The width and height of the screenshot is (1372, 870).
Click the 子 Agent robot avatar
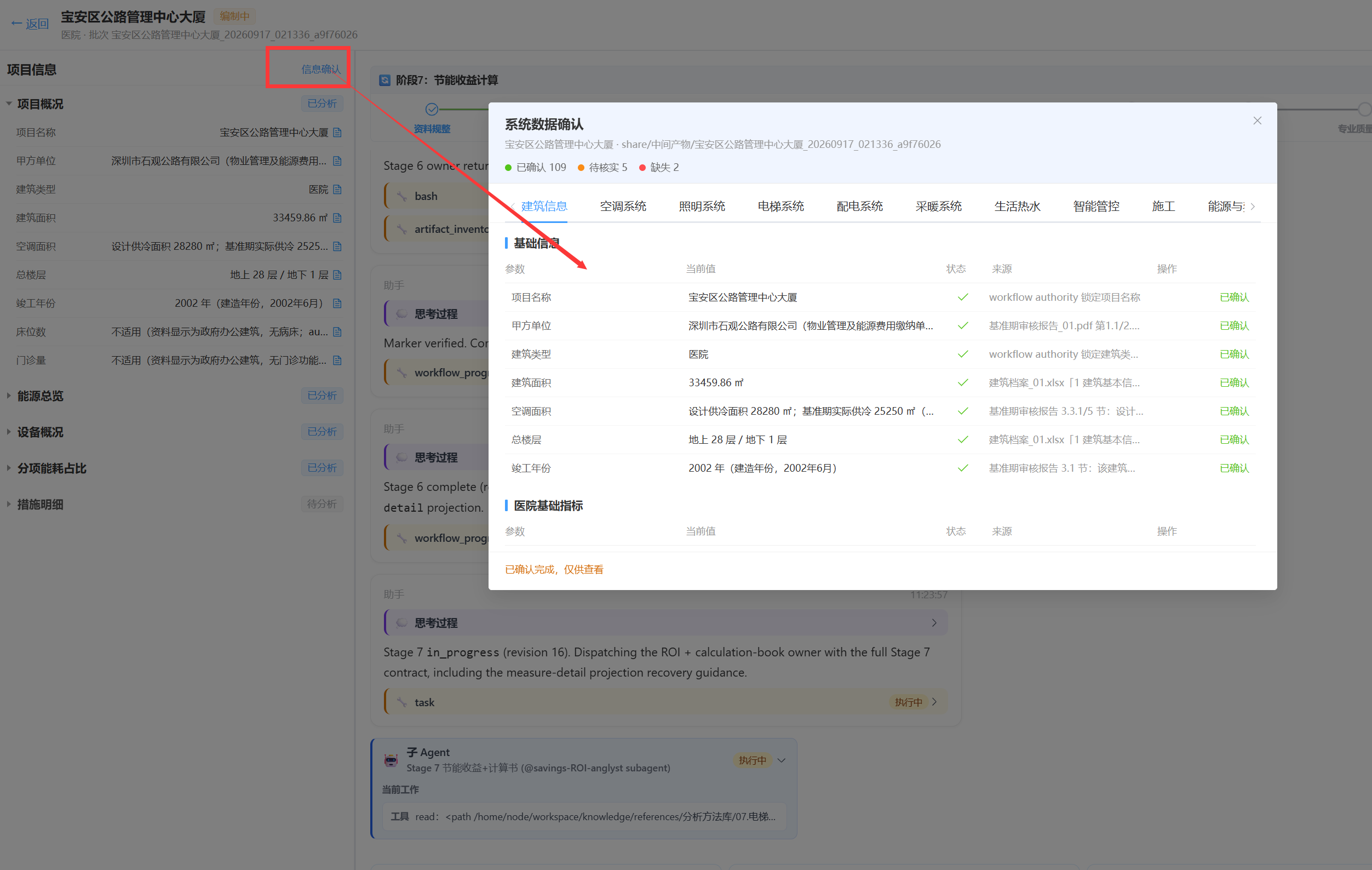[391, 760]
